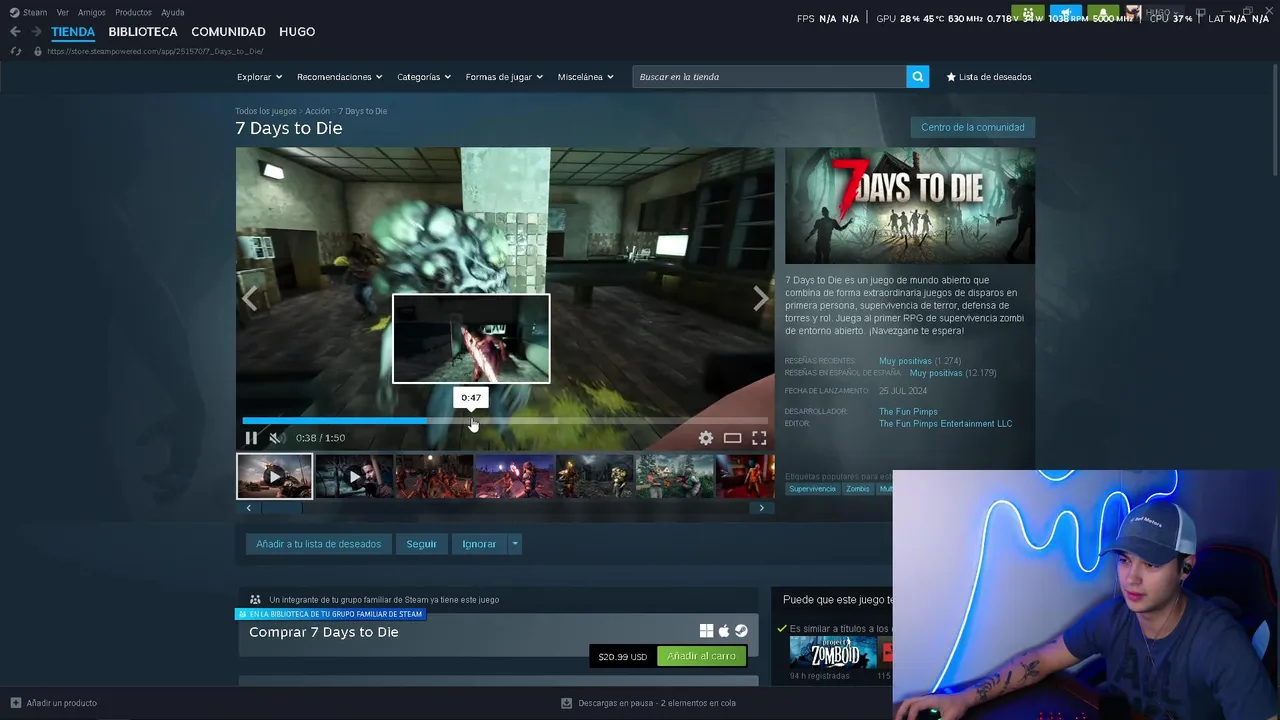Viewport: 1280px width, 720px height.
Task: Click 'Añadir un producto' plus icon
Action: pyautogui.click(x=15, y=703)
